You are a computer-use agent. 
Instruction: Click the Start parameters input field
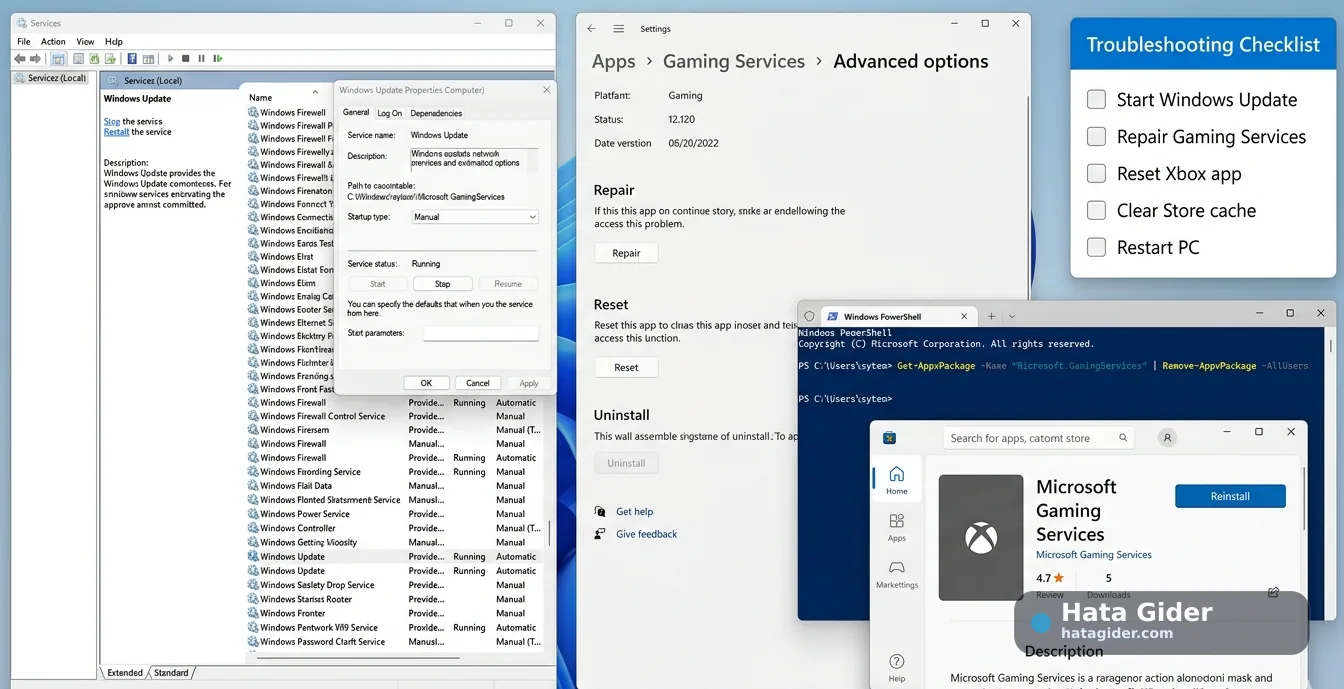[481, 333]
